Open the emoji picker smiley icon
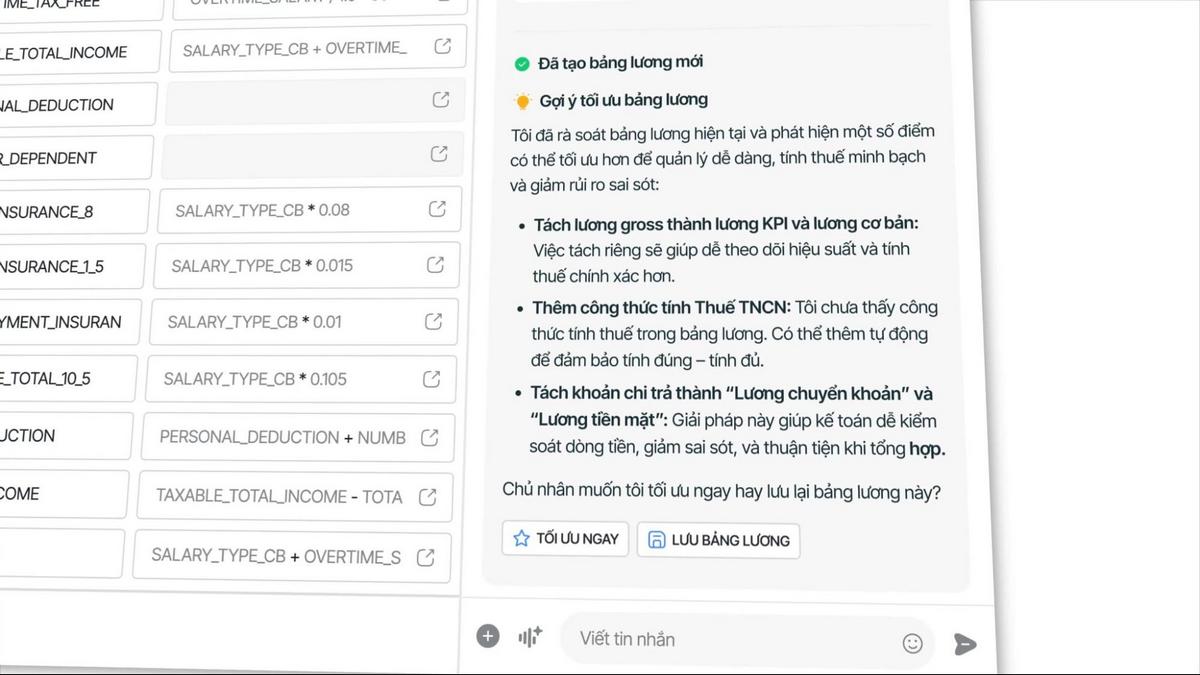The height and width of the screenshot is (675, 1200). pos(912,643)
